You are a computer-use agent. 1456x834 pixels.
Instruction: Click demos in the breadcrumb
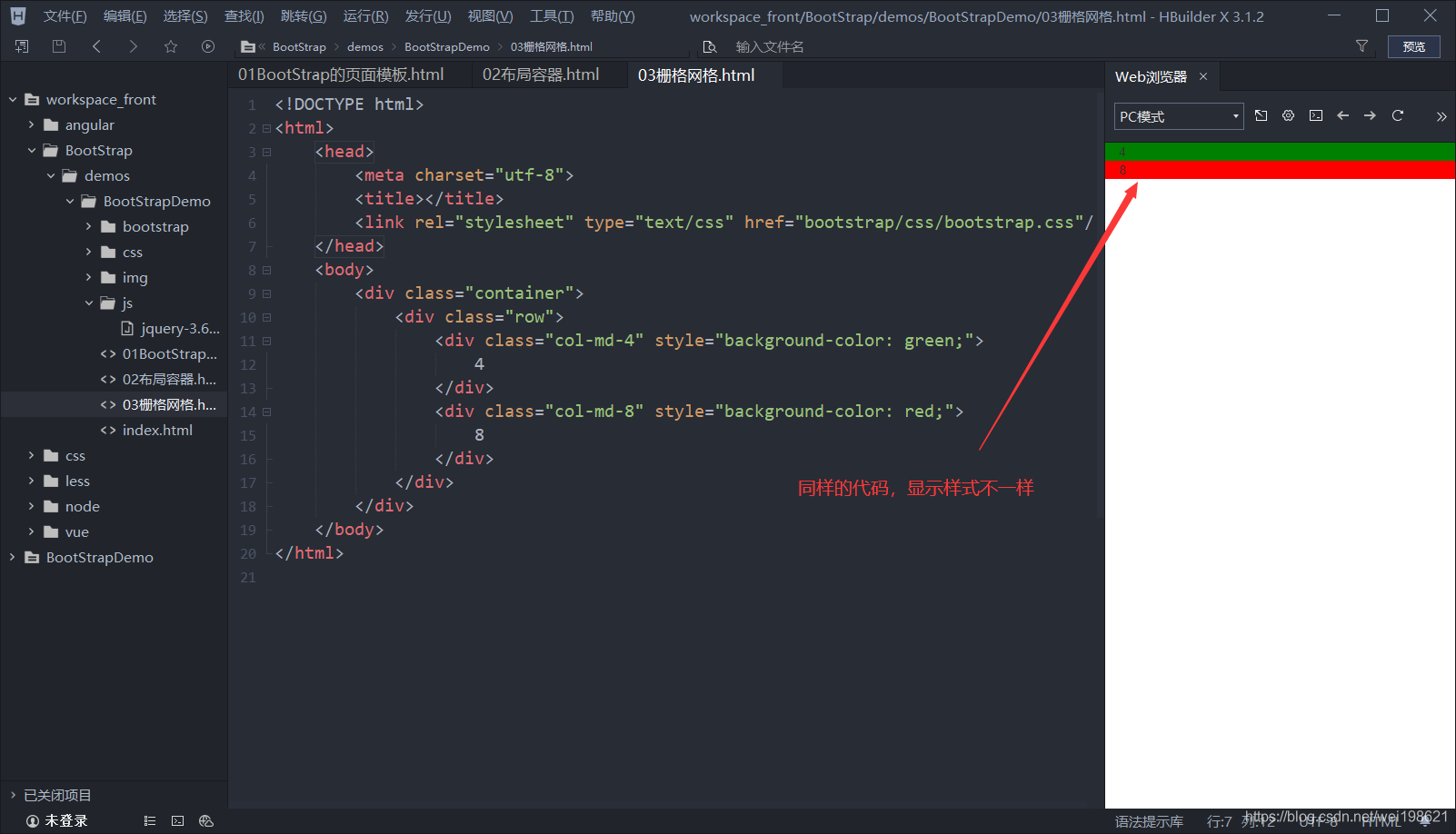tap(365, 46)
